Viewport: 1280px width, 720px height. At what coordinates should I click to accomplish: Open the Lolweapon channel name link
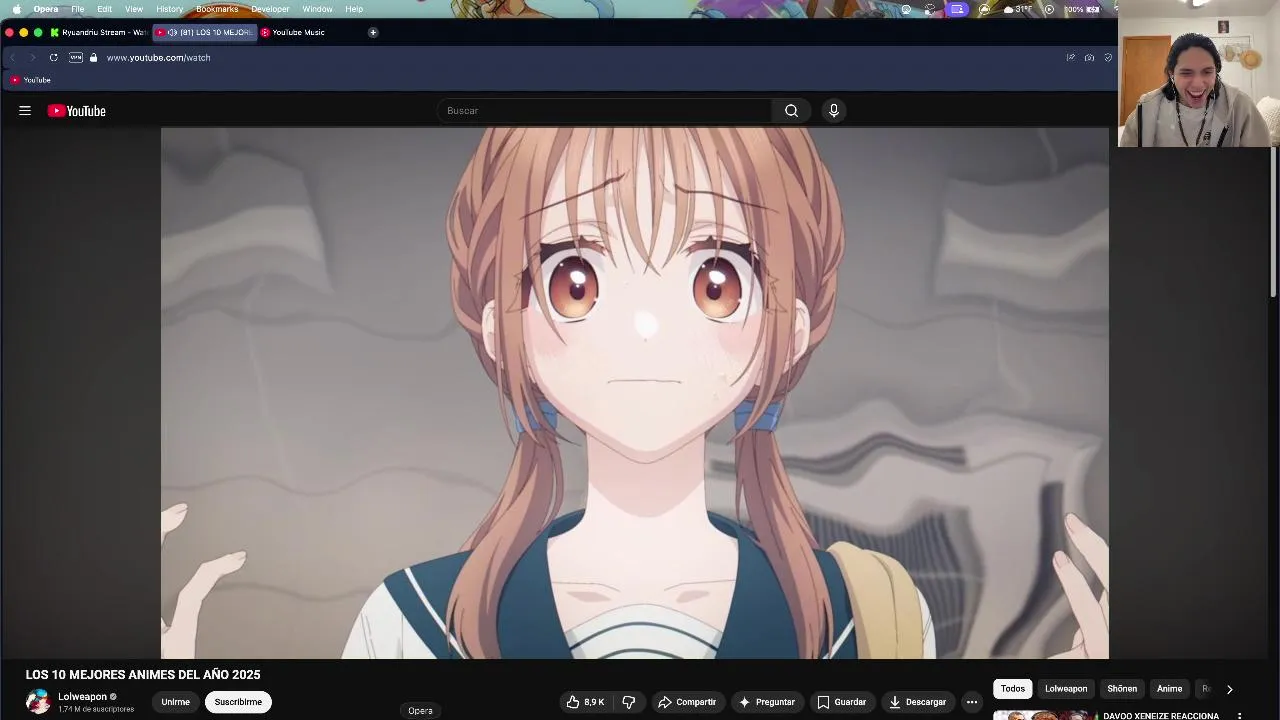[82, 697]
